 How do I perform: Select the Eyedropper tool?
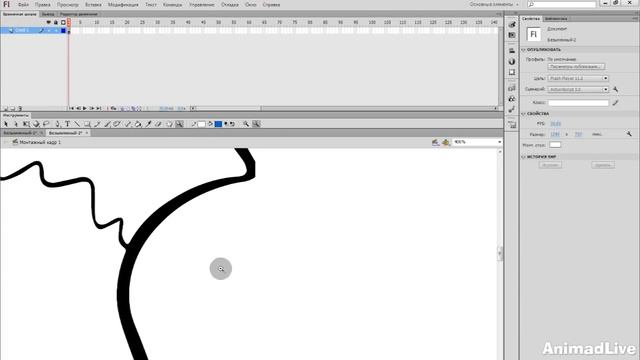(148, 124)
